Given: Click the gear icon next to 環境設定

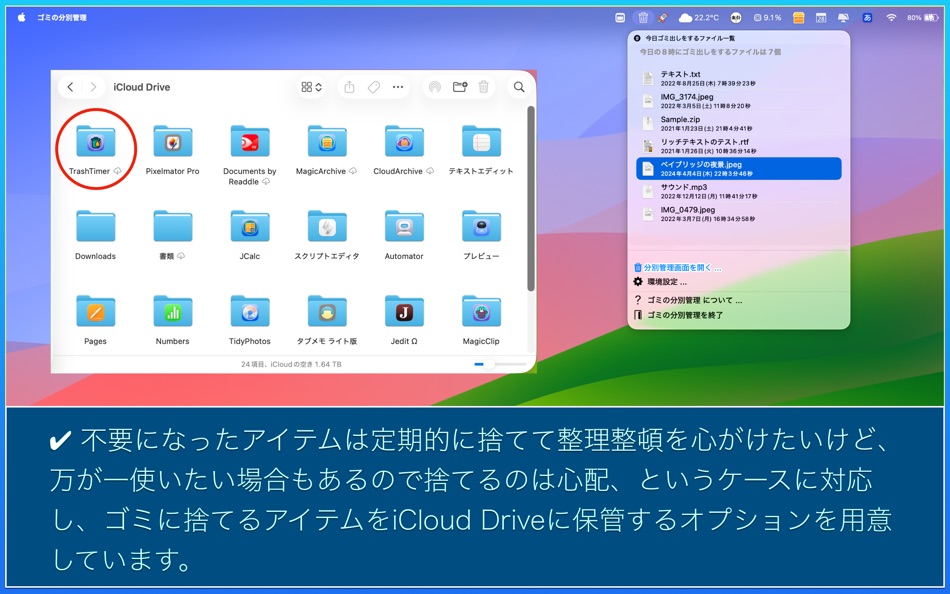Looking at the screenshot, I should [637, 281].
